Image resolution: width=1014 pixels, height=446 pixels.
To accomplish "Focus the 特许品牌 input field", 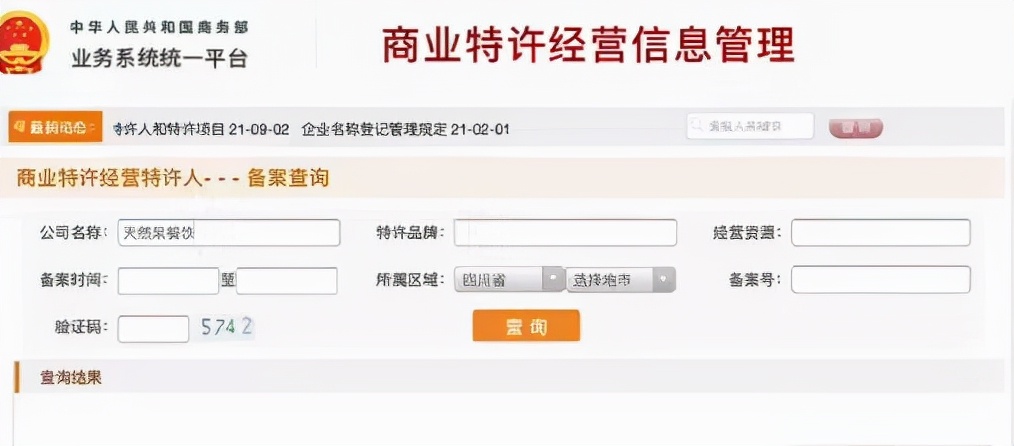I will (x=565, y=233).
